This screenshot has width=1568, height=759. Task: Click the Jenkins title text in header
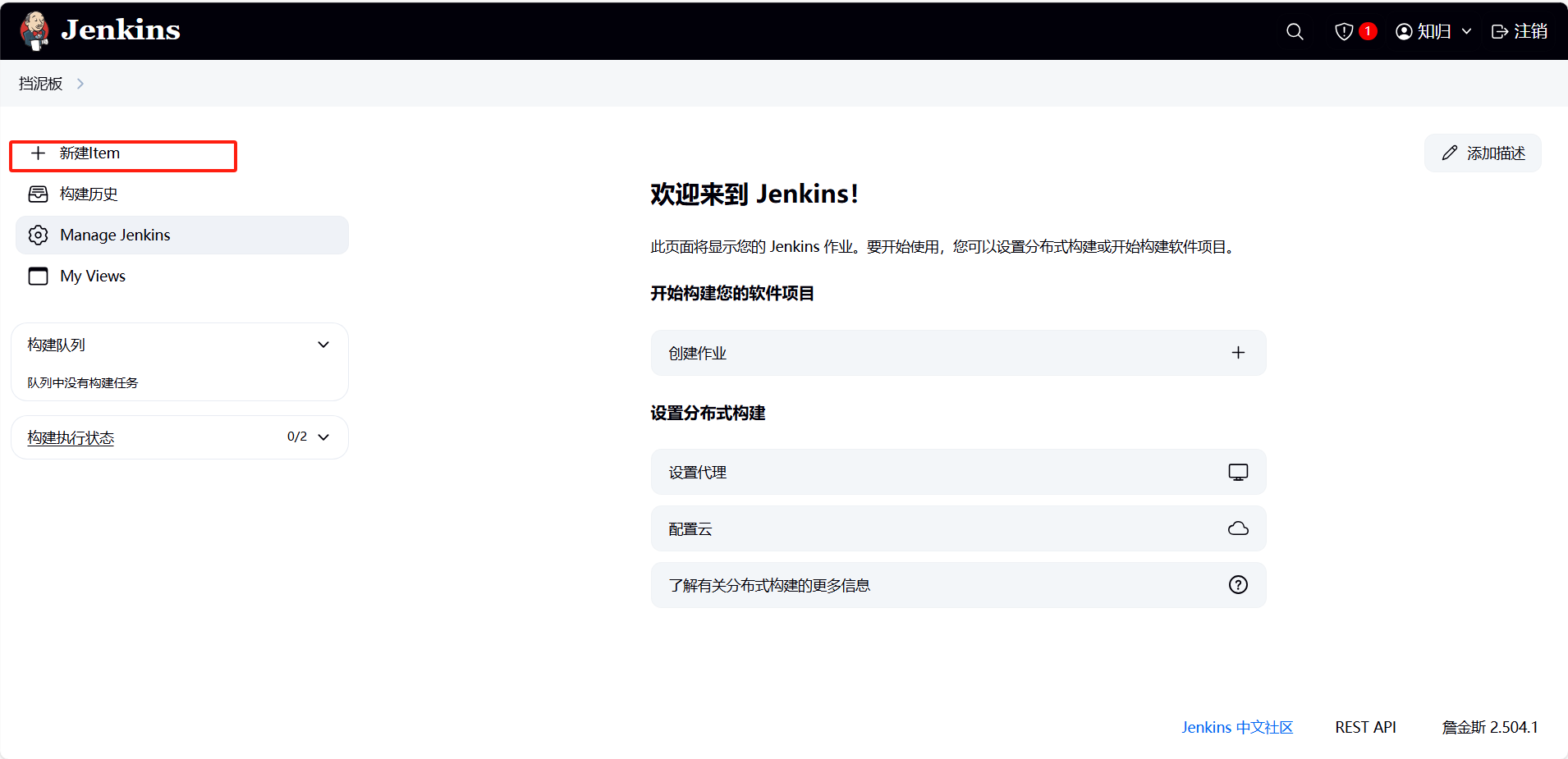(x=121, y=30)
